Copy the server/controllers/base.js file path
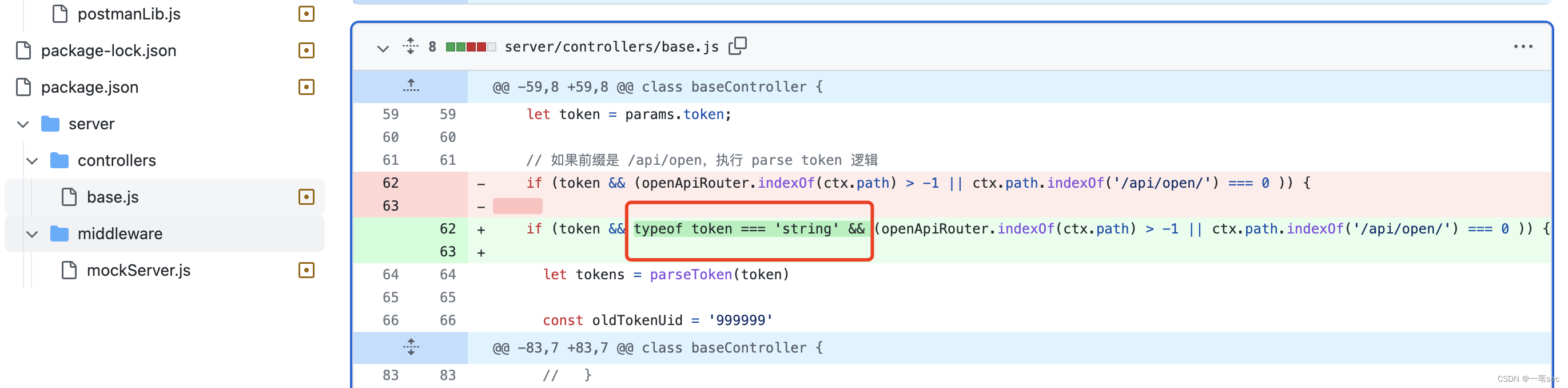 (738, 46)
